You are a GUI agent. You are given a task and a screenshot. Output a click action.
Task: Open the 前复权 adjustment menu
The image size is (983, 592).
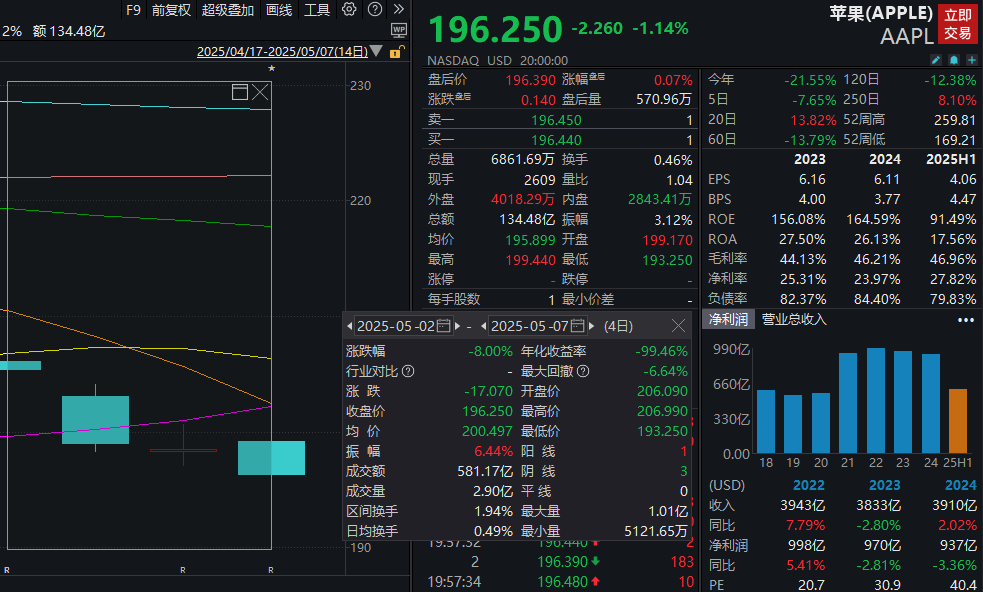pos(171,10)
